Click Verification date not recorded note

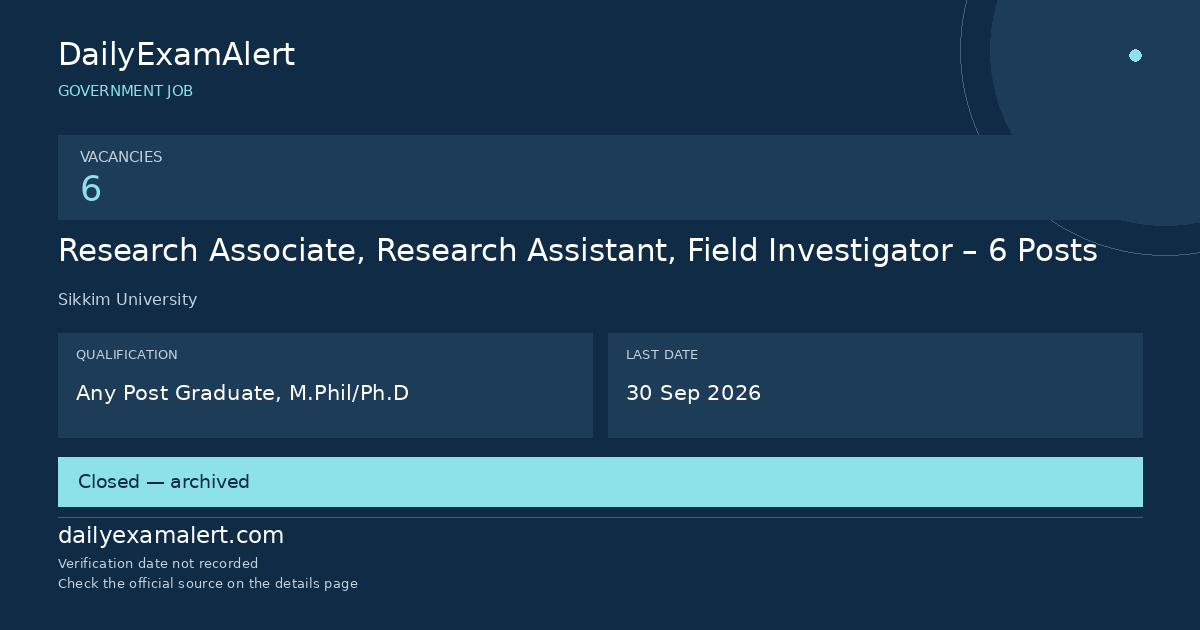[158, 564]
